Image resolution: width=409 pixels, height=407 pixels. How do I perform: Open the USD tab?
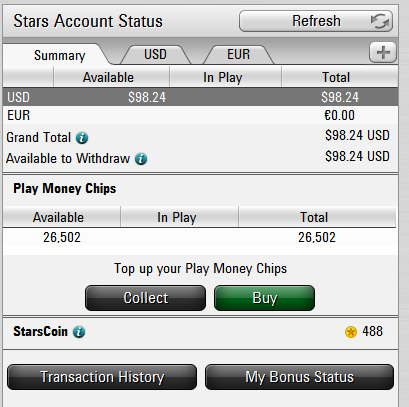click(155, 54)
